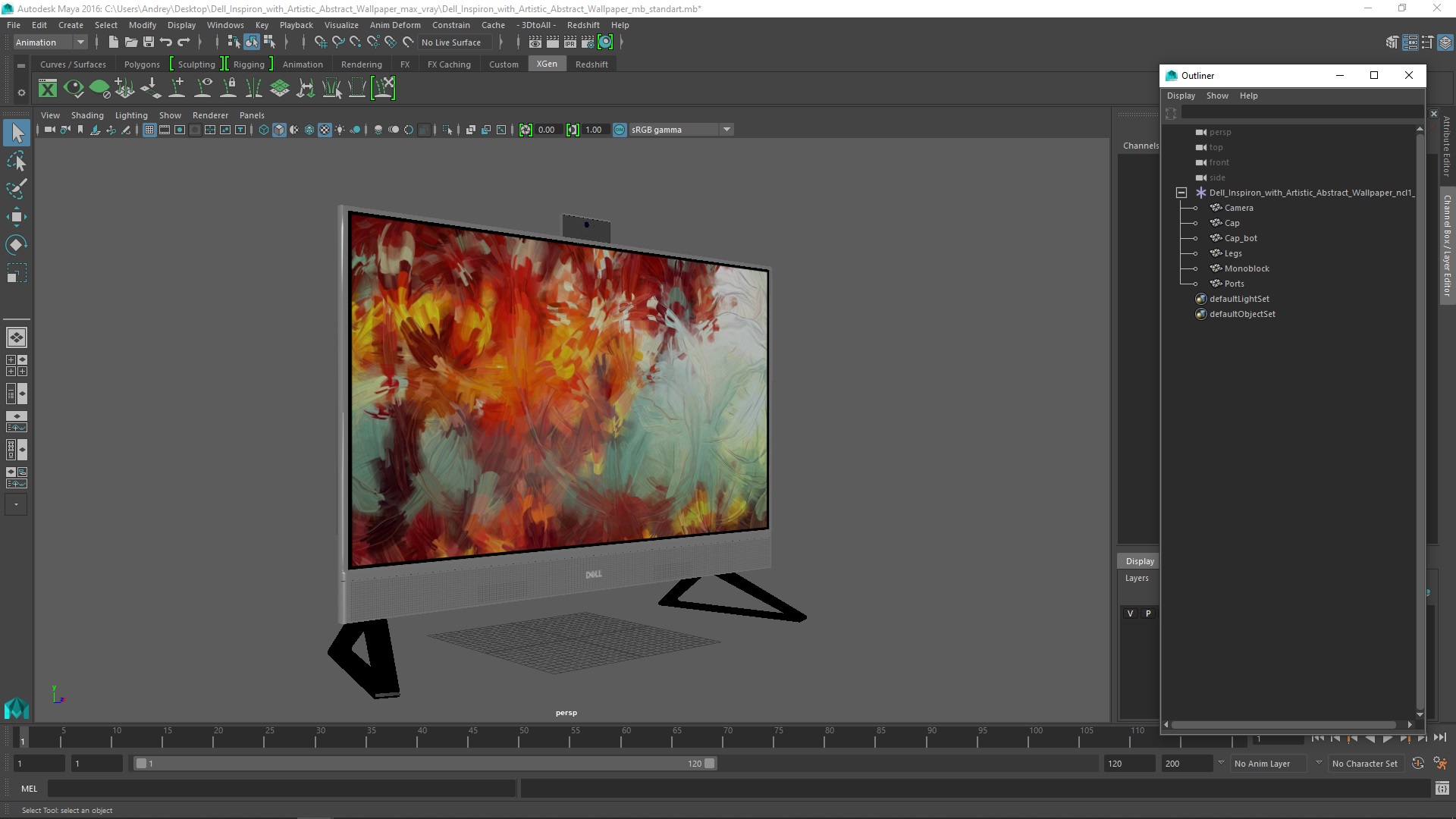Switch to the Rendering shelf tab
The image size is (1456, 819).
click(x=362, y=64)
